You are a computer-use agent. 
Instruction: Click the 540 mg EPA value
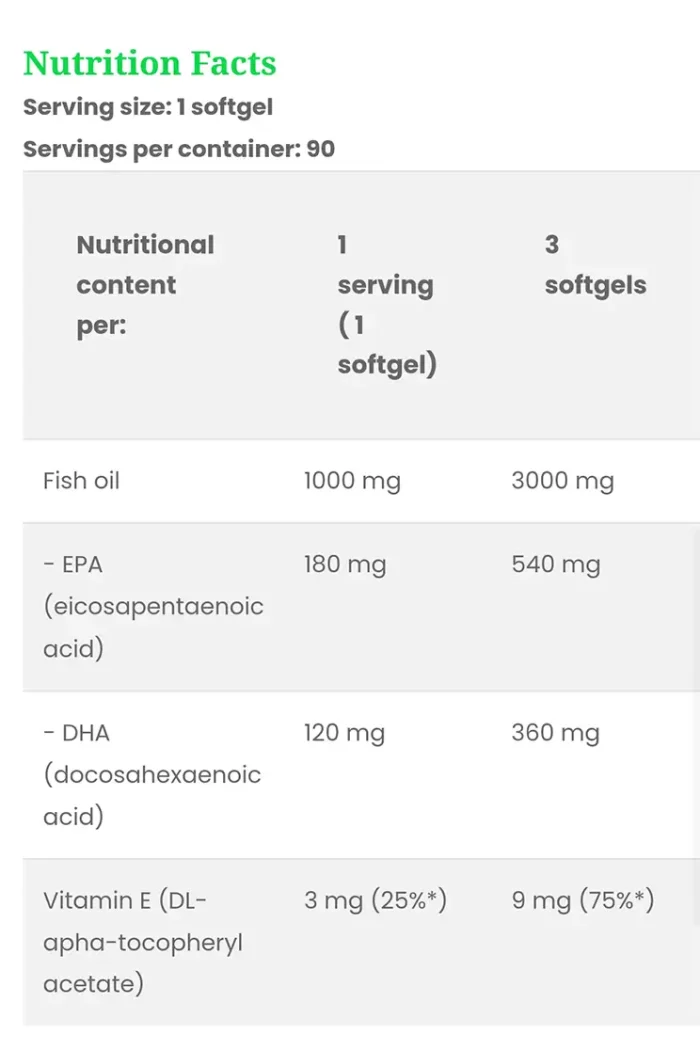(x=556, y=564)
